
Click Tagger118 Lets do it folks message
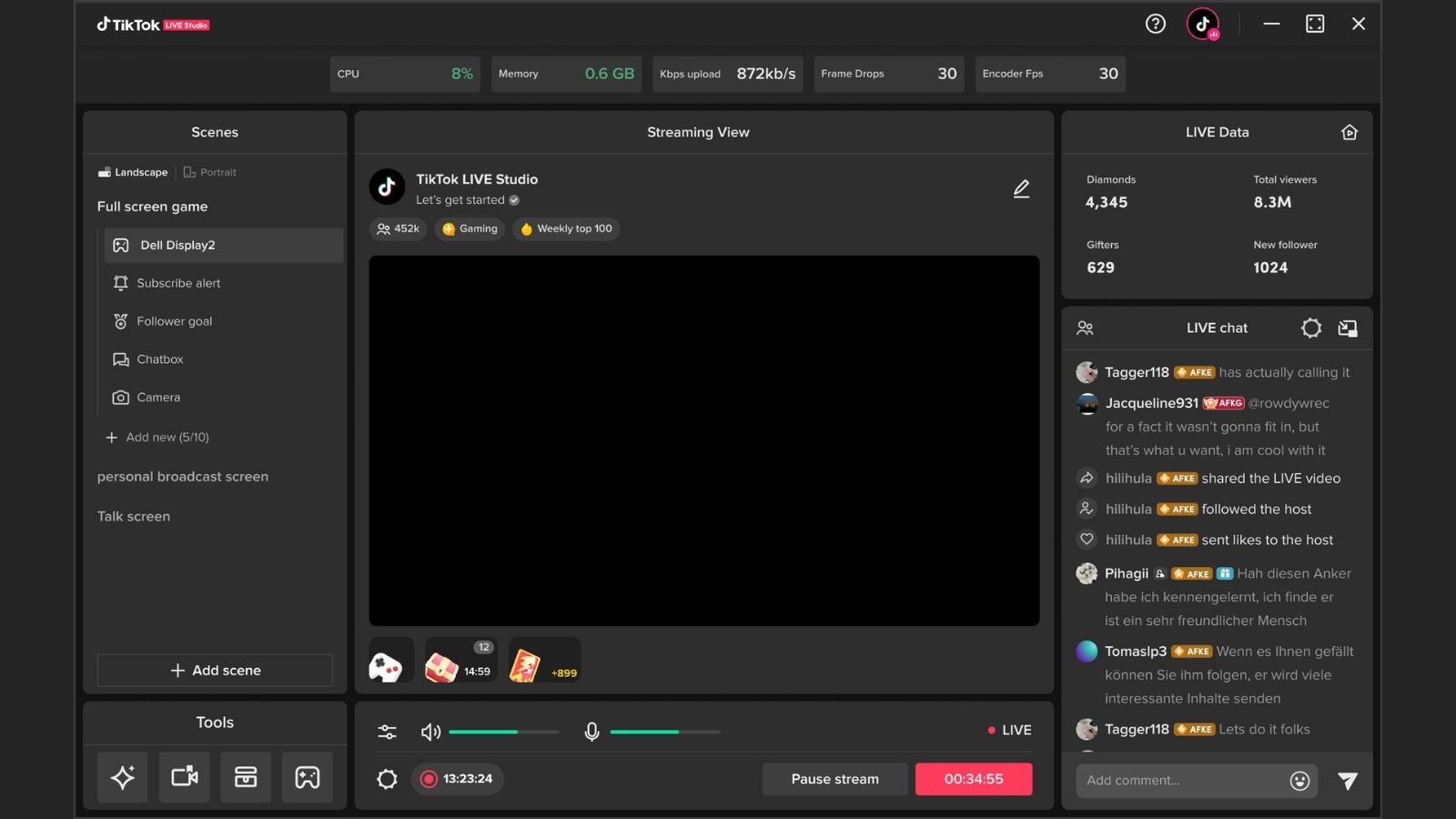(x=1194, y=730)
